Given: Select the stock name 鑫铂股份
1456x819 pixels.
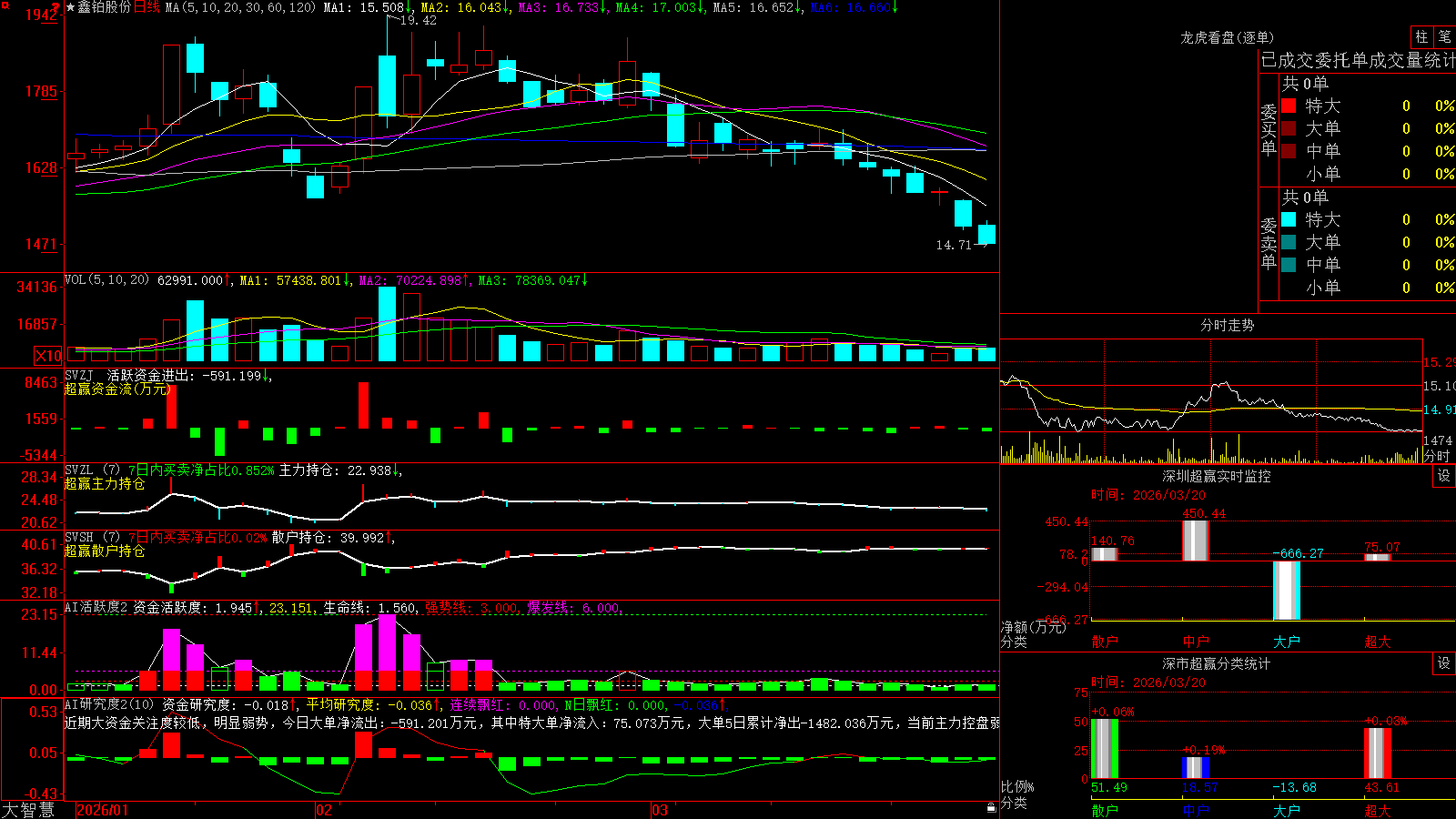Looking at the screenshot, I should click(104, 7).
